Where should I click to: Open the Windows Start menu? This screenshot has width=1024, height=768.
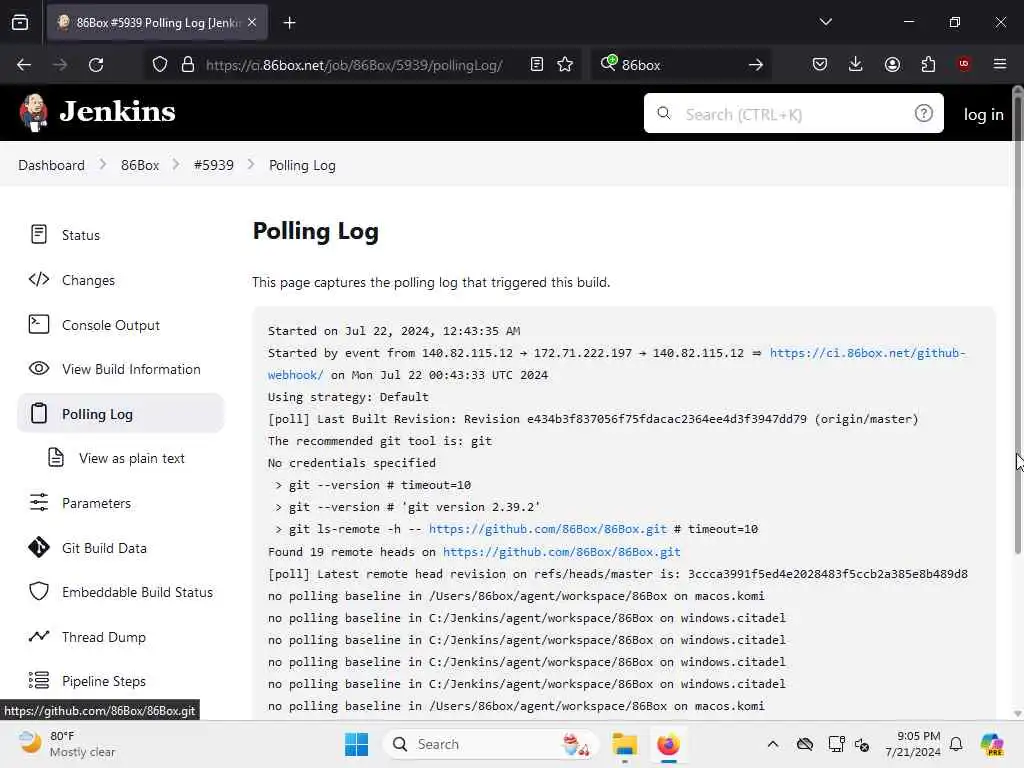coord(357,744)
